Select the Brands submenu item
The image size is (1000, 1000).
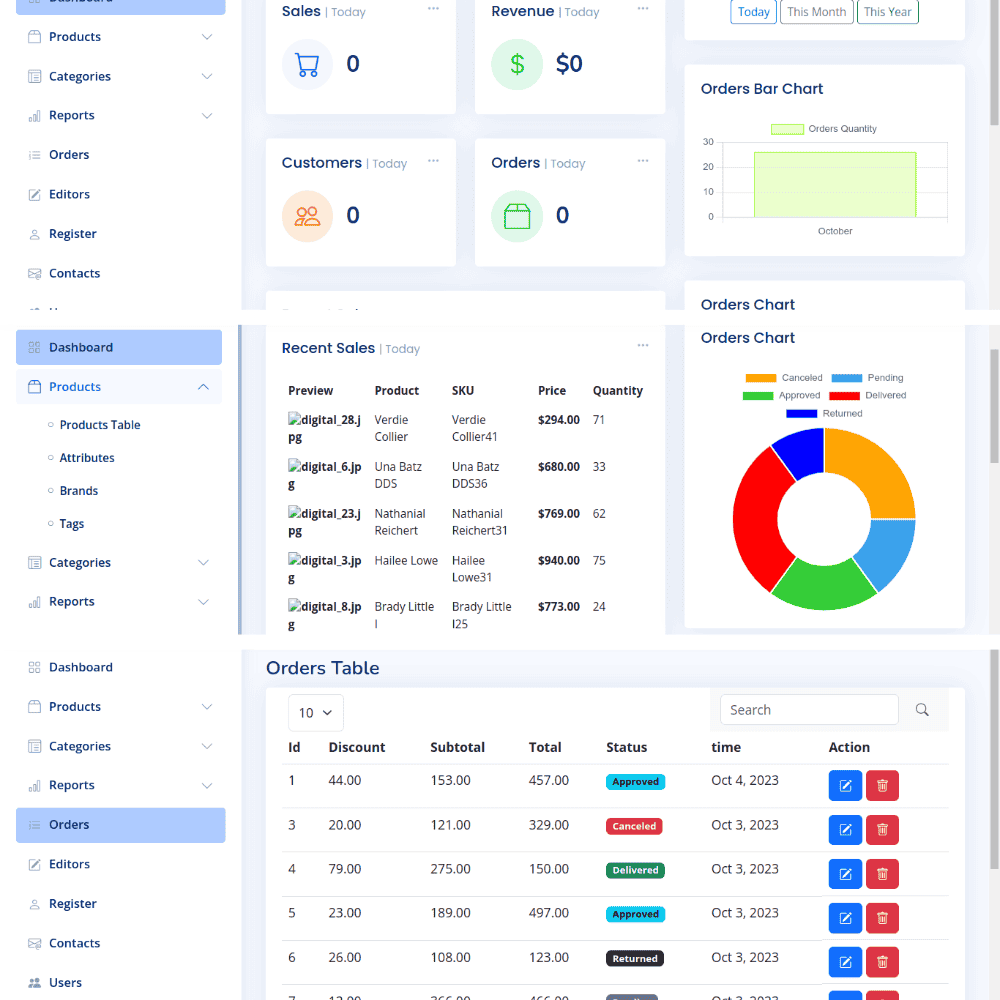[79, 491]
